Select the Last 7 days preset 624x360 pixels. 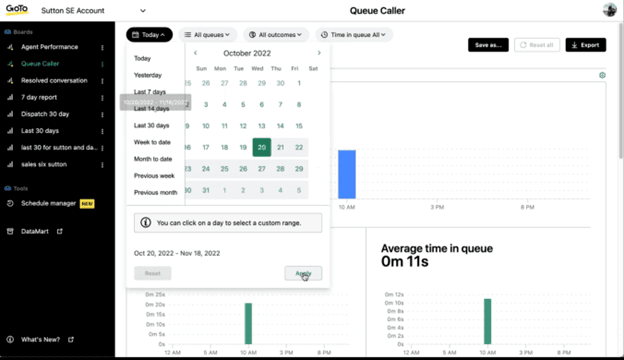click(x=150, y=91)
